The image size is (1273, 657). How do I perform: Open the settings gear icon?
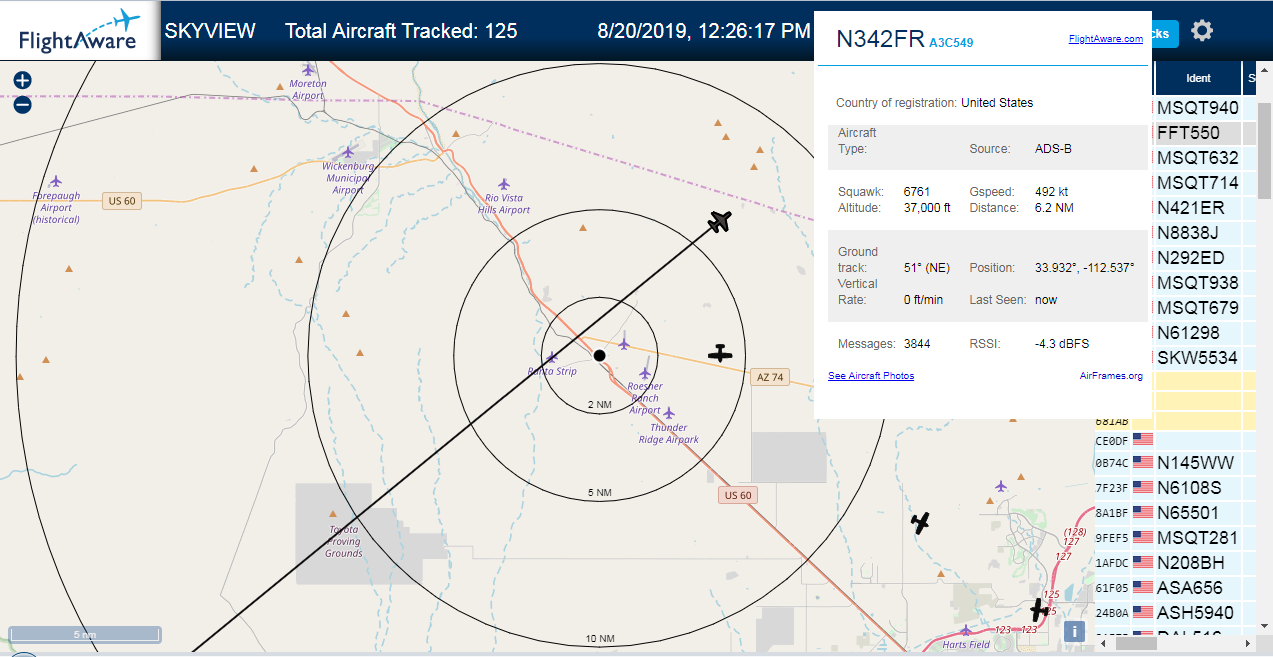click(1202, 31)
